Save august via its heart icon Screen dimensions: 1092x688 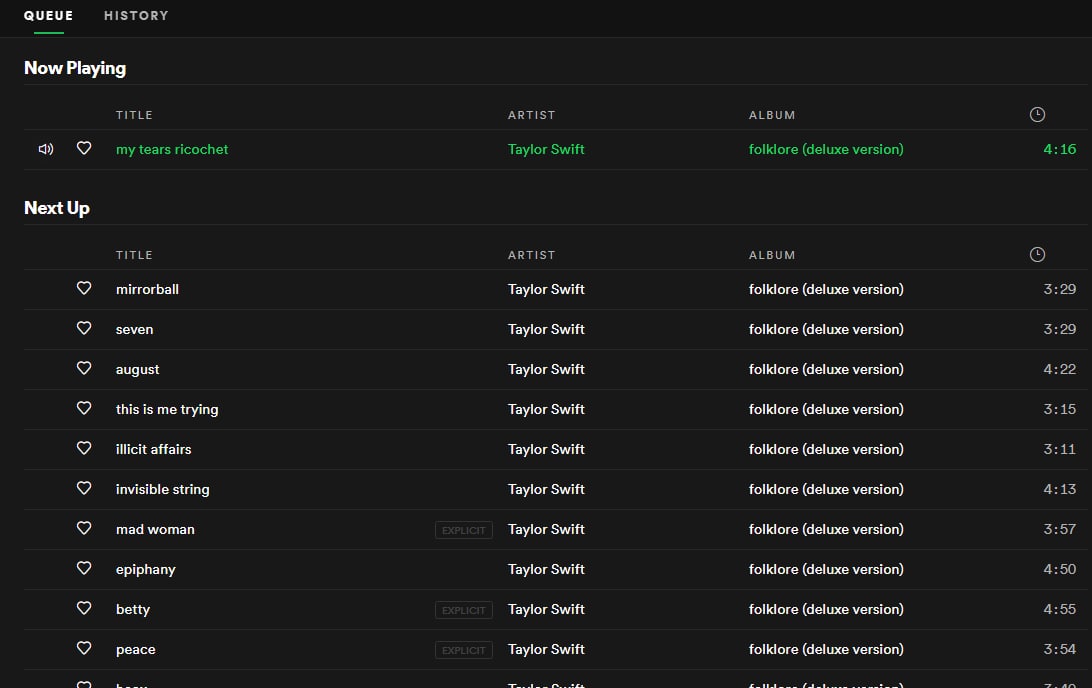84,368
